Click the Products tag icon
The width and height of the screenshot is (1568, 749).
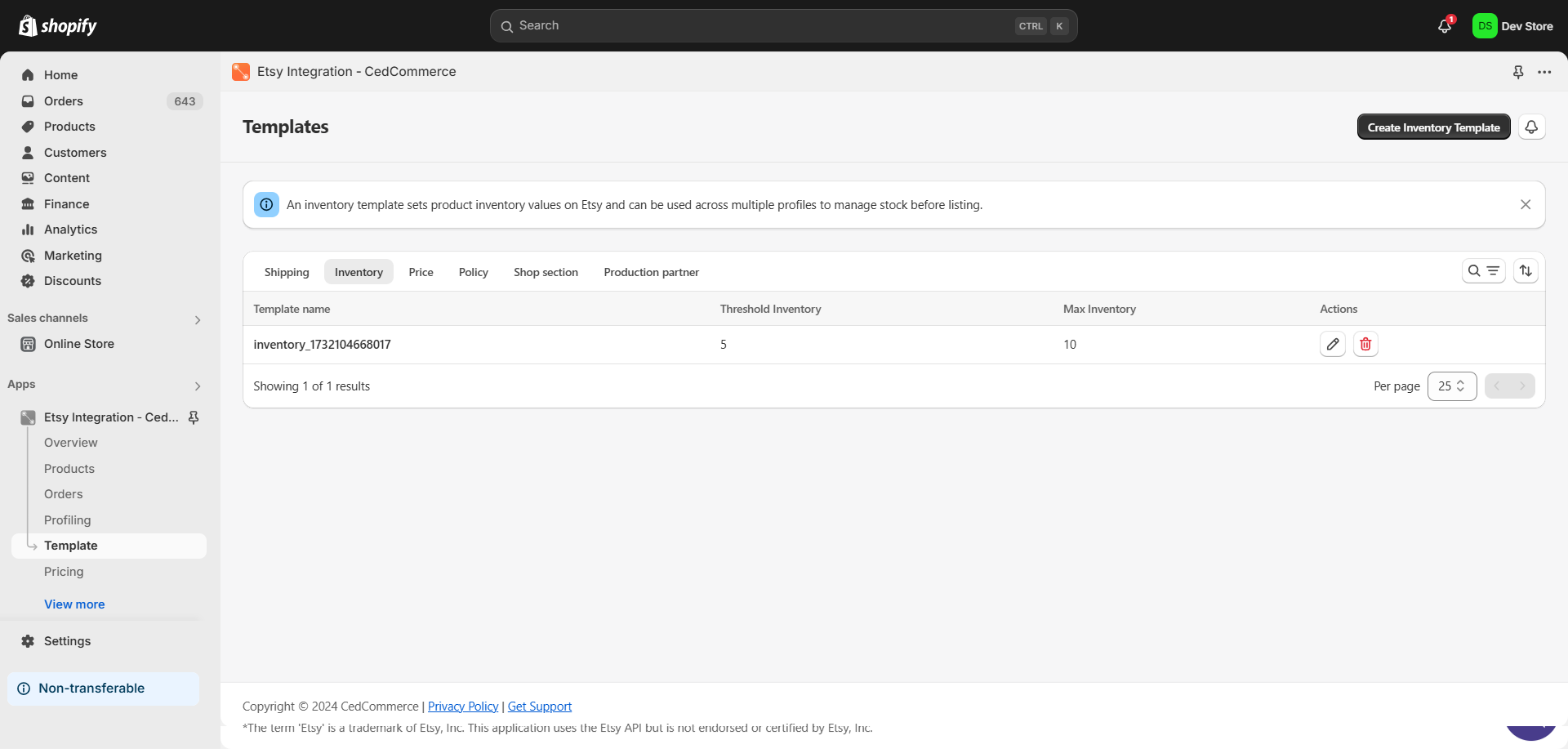tap(28, 127)
